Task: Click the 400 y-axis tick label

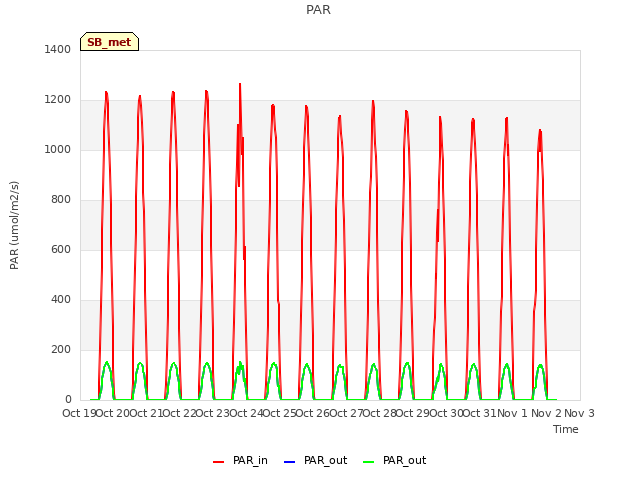Action: pyautogui.click(x=61, y=300)
